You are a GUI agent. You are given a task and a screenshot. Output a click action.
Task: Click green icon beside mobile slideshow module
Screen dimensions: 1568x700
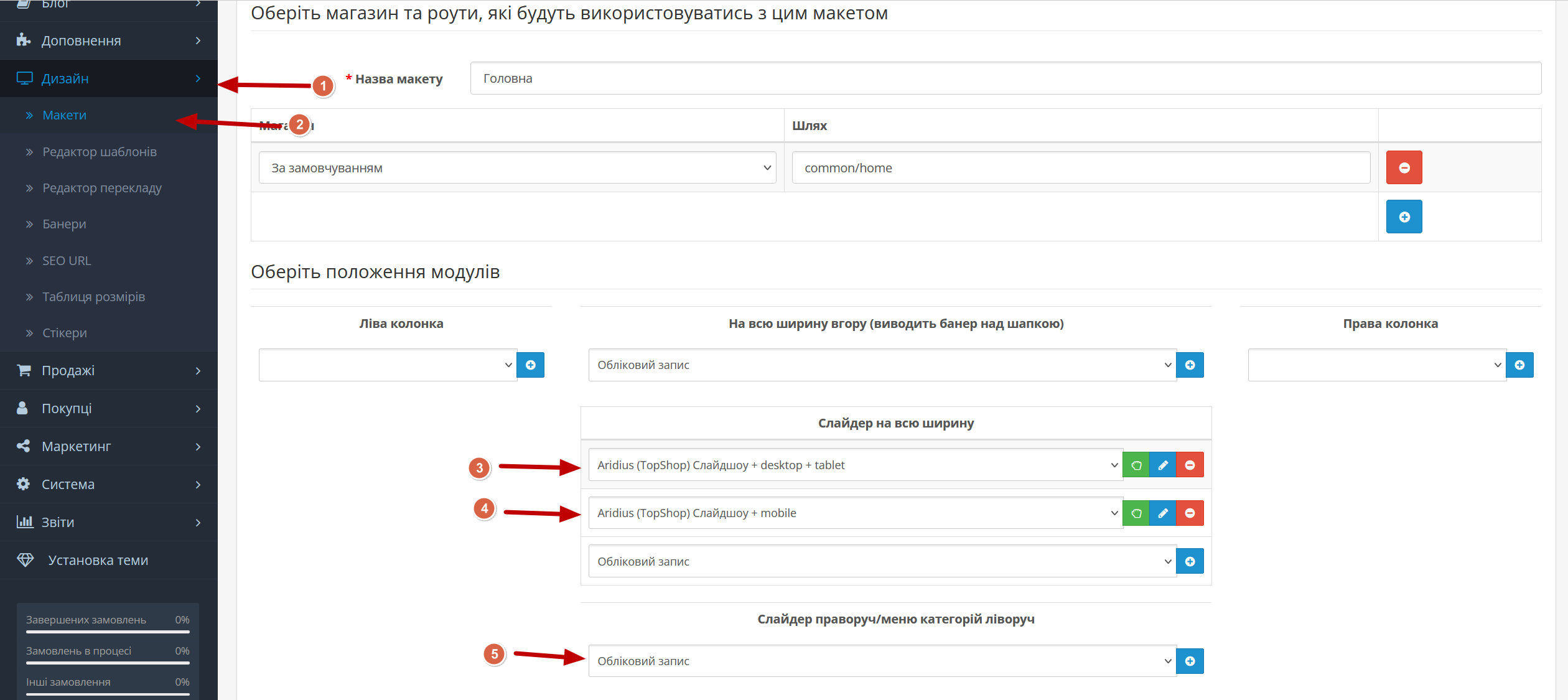[1136, 513]
